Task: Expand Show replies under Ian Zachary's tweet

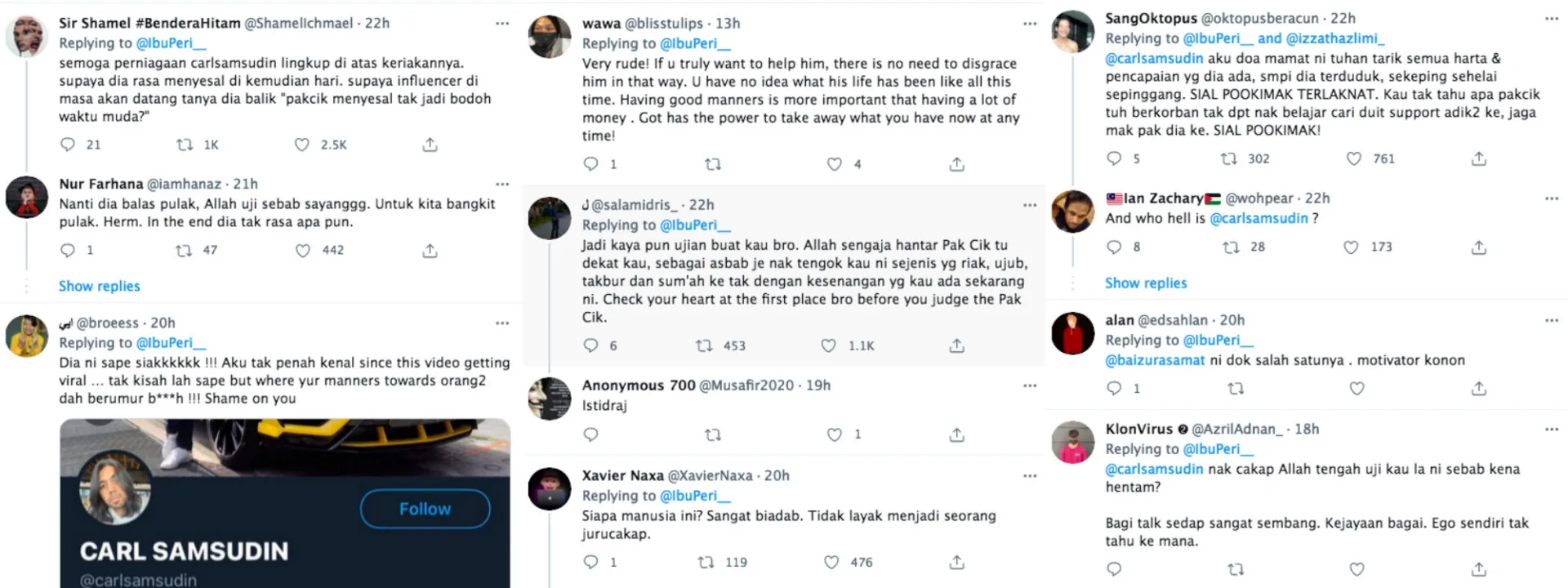Action: click(1146, 283)
